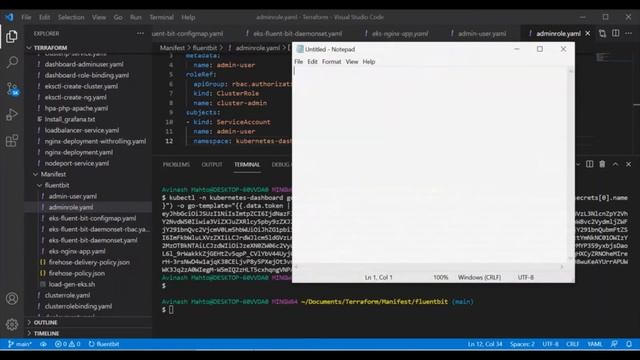Click errors and warnings count in status bar

click(68, 344)
